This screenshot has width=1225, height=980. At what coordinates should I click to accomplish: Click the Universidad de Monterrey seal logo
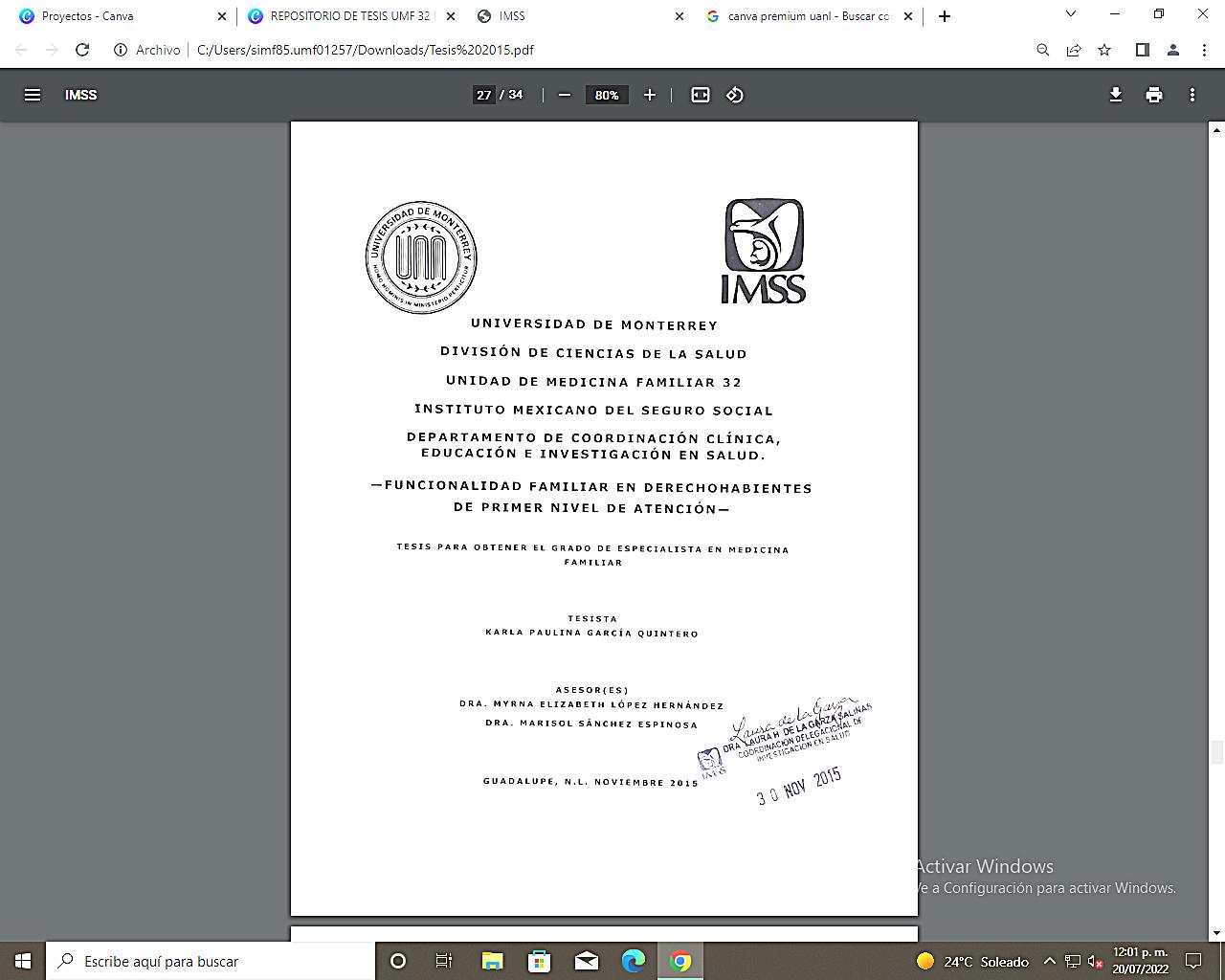pos(421,257)
